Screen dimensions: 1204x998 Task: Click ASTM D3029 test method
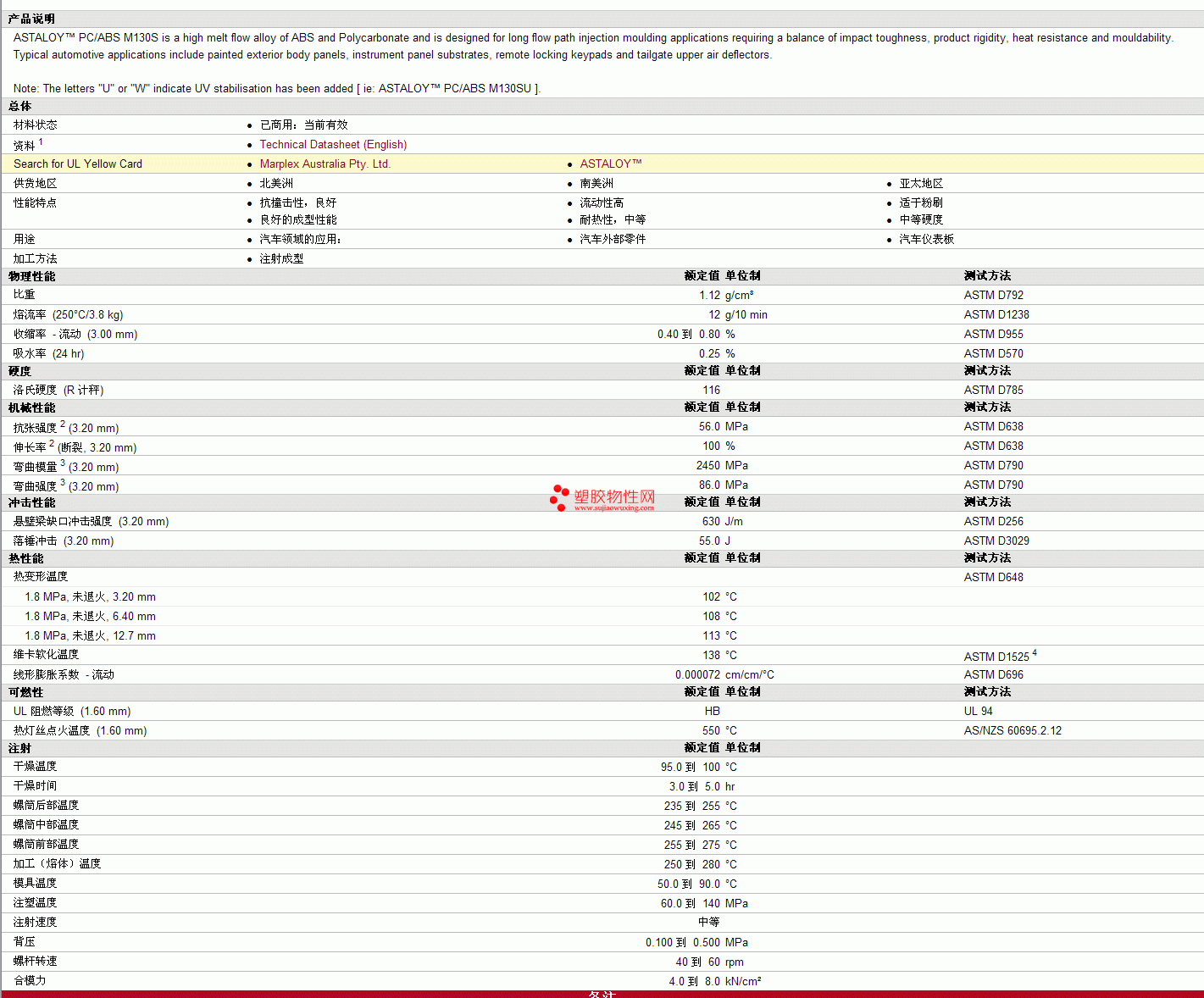click(997, 541)
